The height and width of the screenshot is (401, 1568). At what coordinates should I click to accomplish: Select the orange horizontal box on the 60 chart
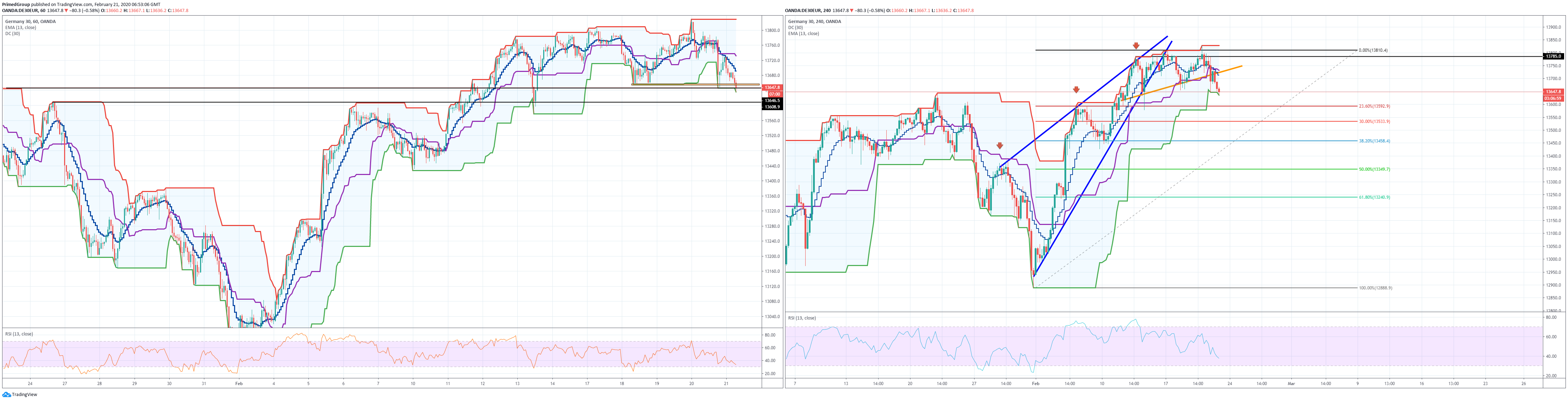tap(695, 84)
